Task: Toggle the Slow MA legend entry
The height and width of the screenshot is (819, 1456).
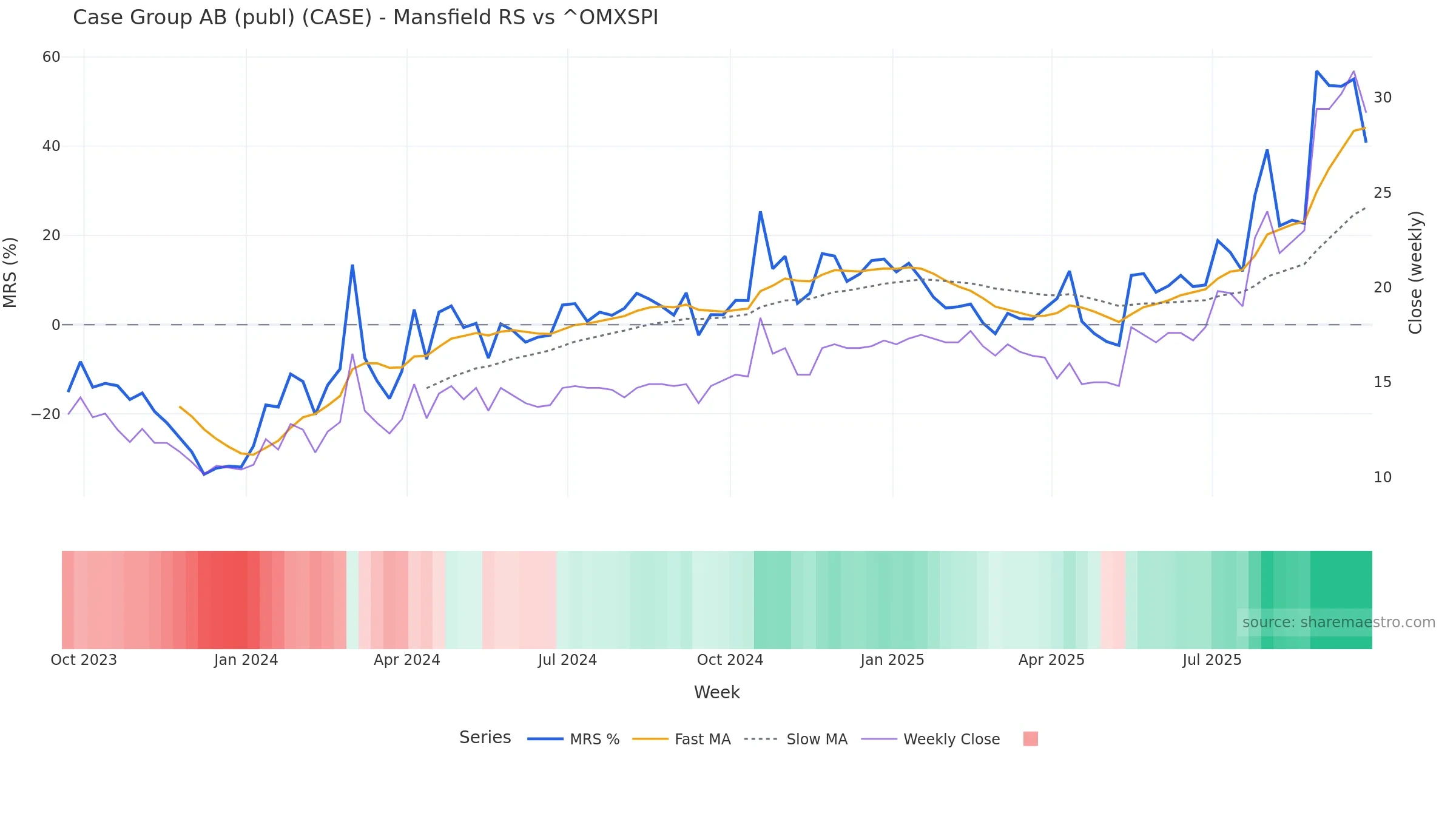Action: (x=795, y=739)
